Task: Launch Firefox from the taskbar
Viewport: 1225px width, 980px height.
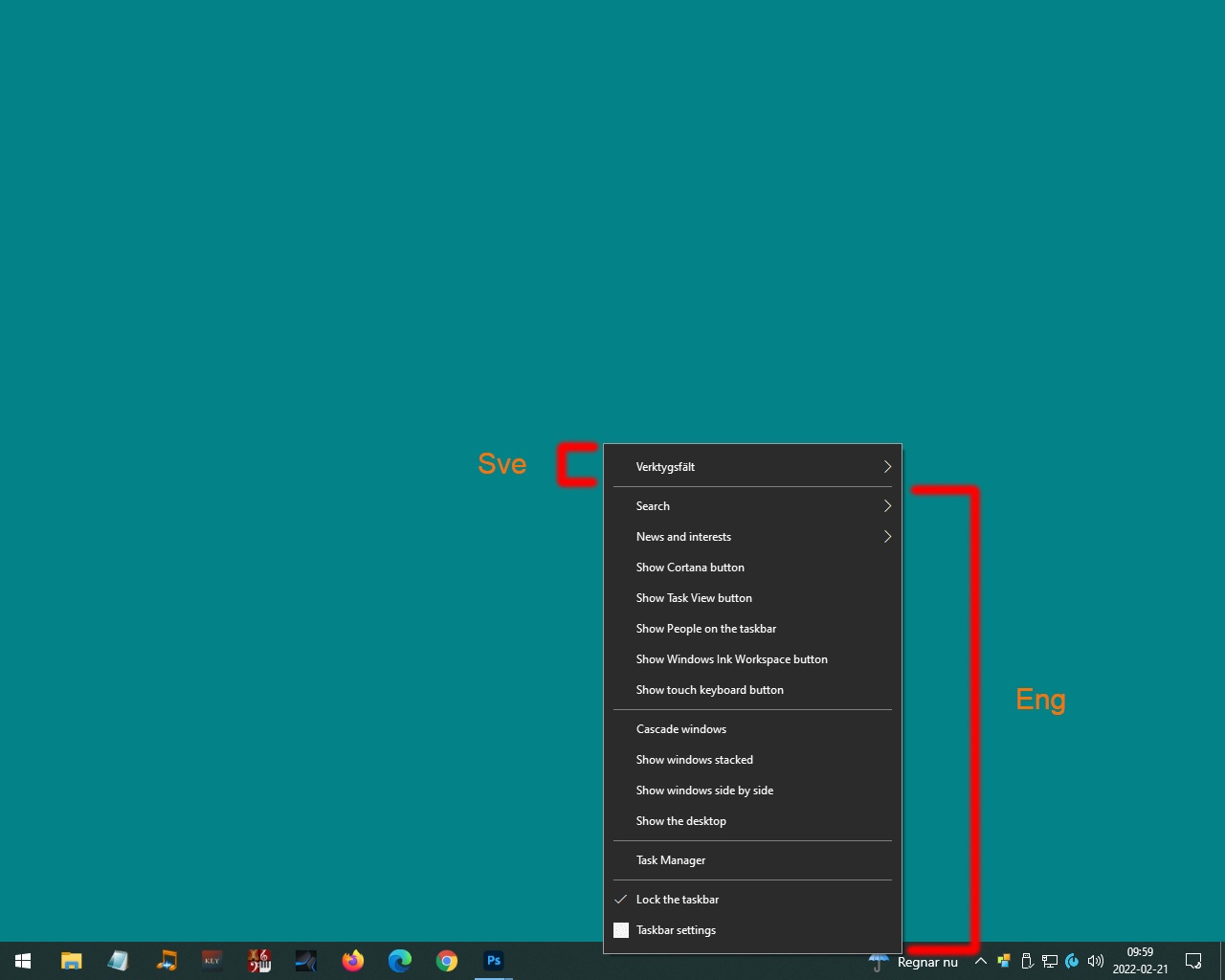Action: (353, 961)
